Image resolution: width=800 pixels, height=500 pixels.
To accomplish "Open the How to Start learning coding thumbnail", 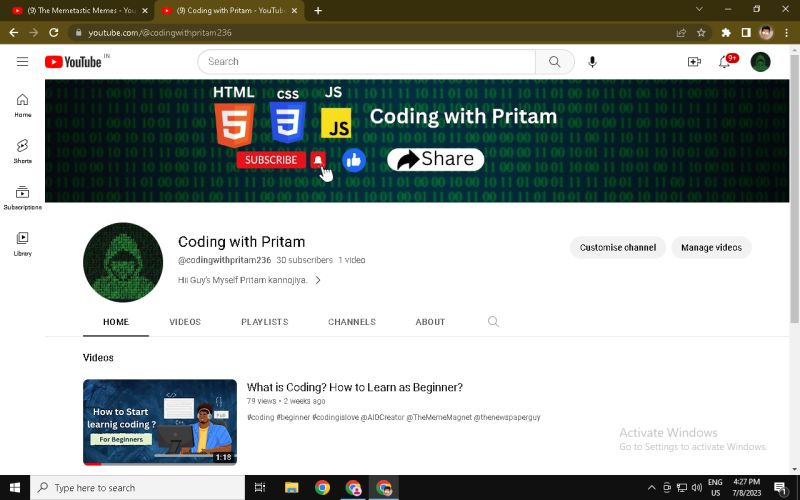I will 160,422.
